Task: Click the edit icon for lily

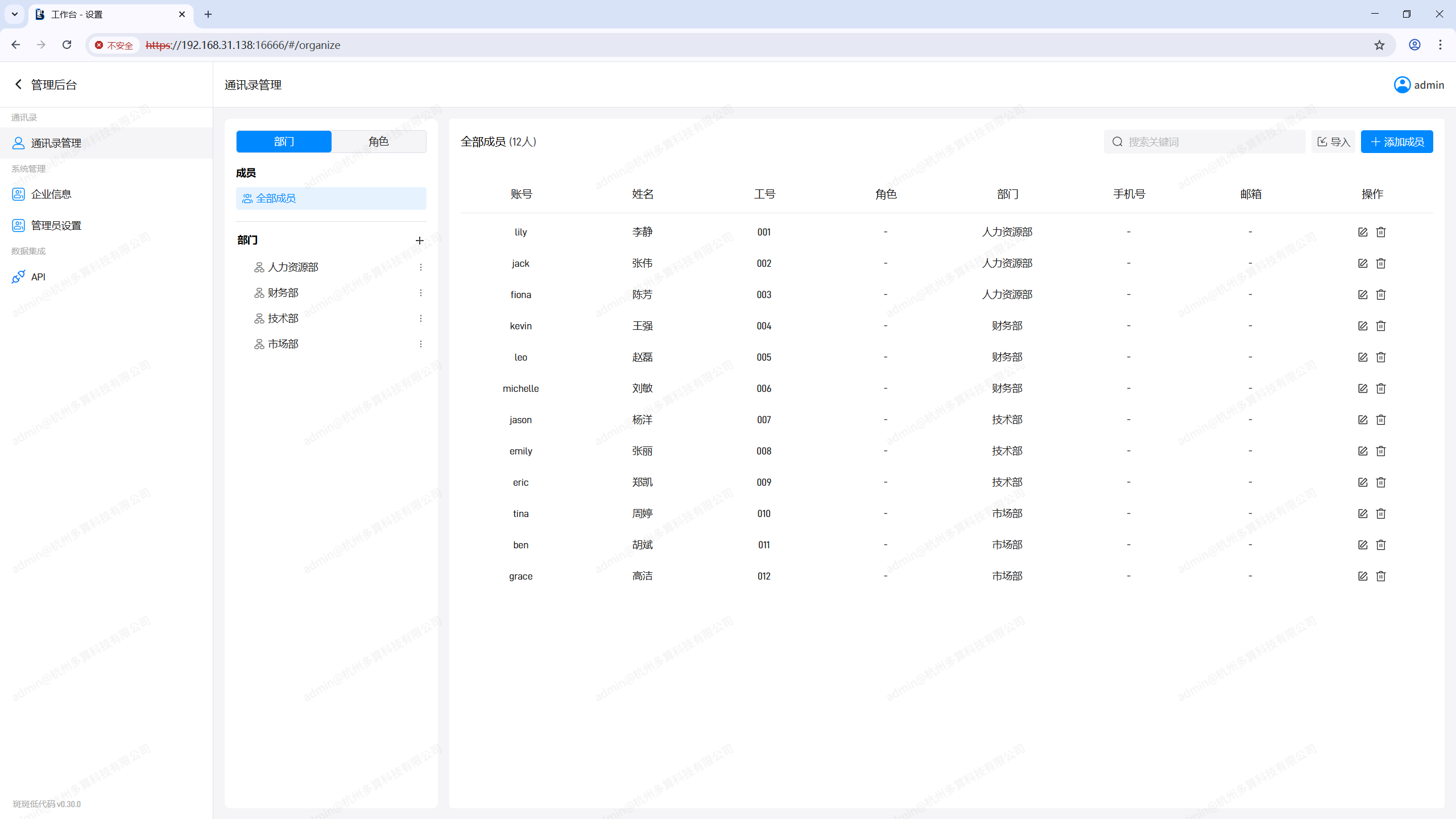Action: (1362, 232)
